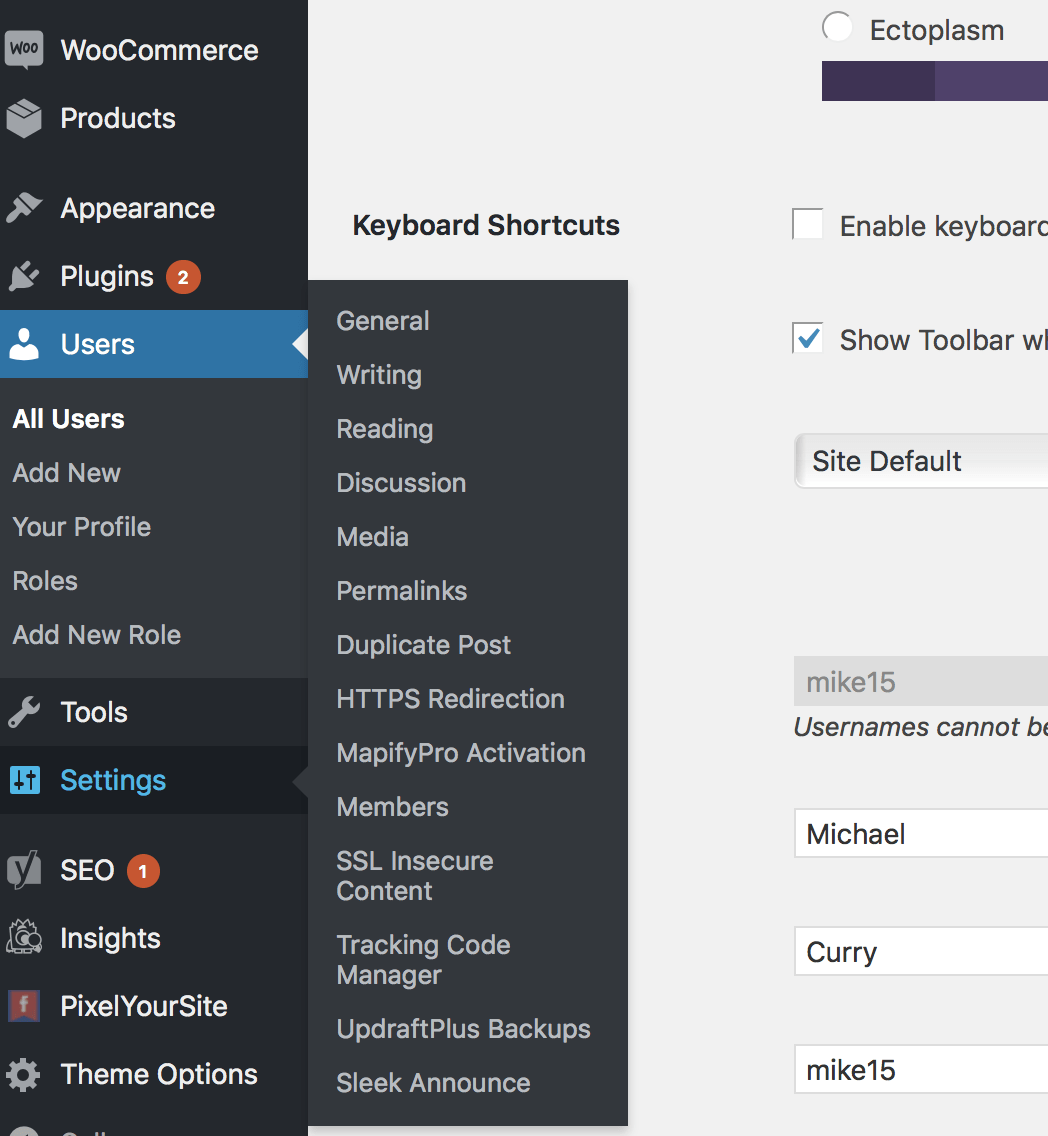Select the Ectoplasm color scheme radio
The image size is (1048, 1136).
pyautogui.click(x=837, y=28)
